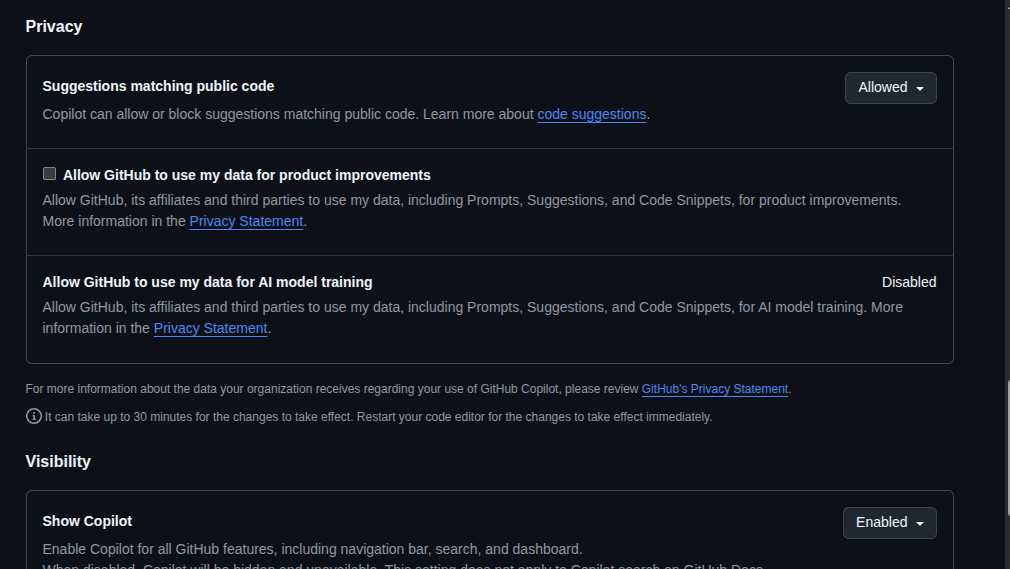This screenshot has width=1010, height=569.
Task: Tick the product improvements data checkbox
Action: click(x=49, y=174)
